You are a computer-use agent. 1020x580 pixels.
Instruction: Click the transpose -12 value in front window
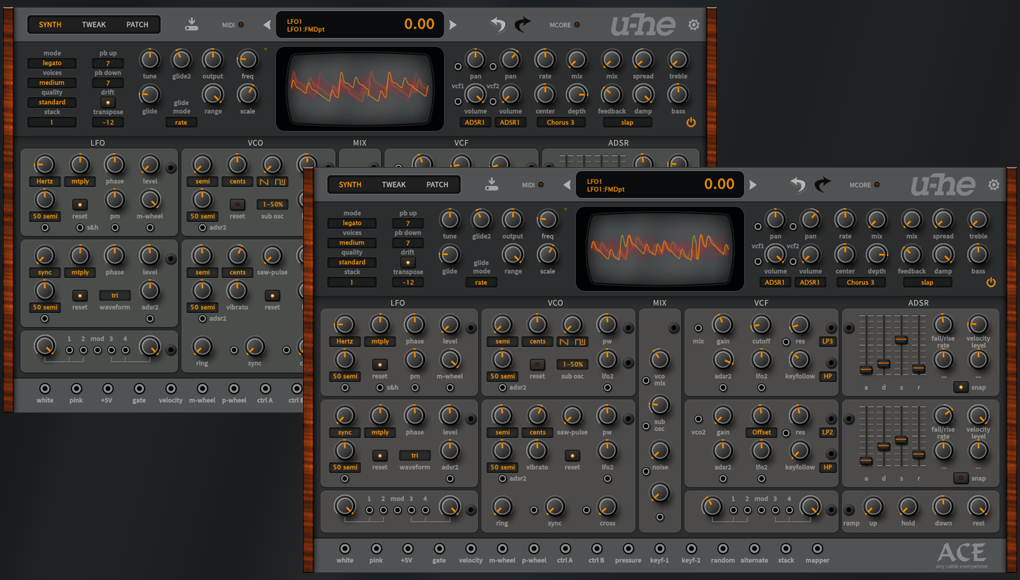408,282
